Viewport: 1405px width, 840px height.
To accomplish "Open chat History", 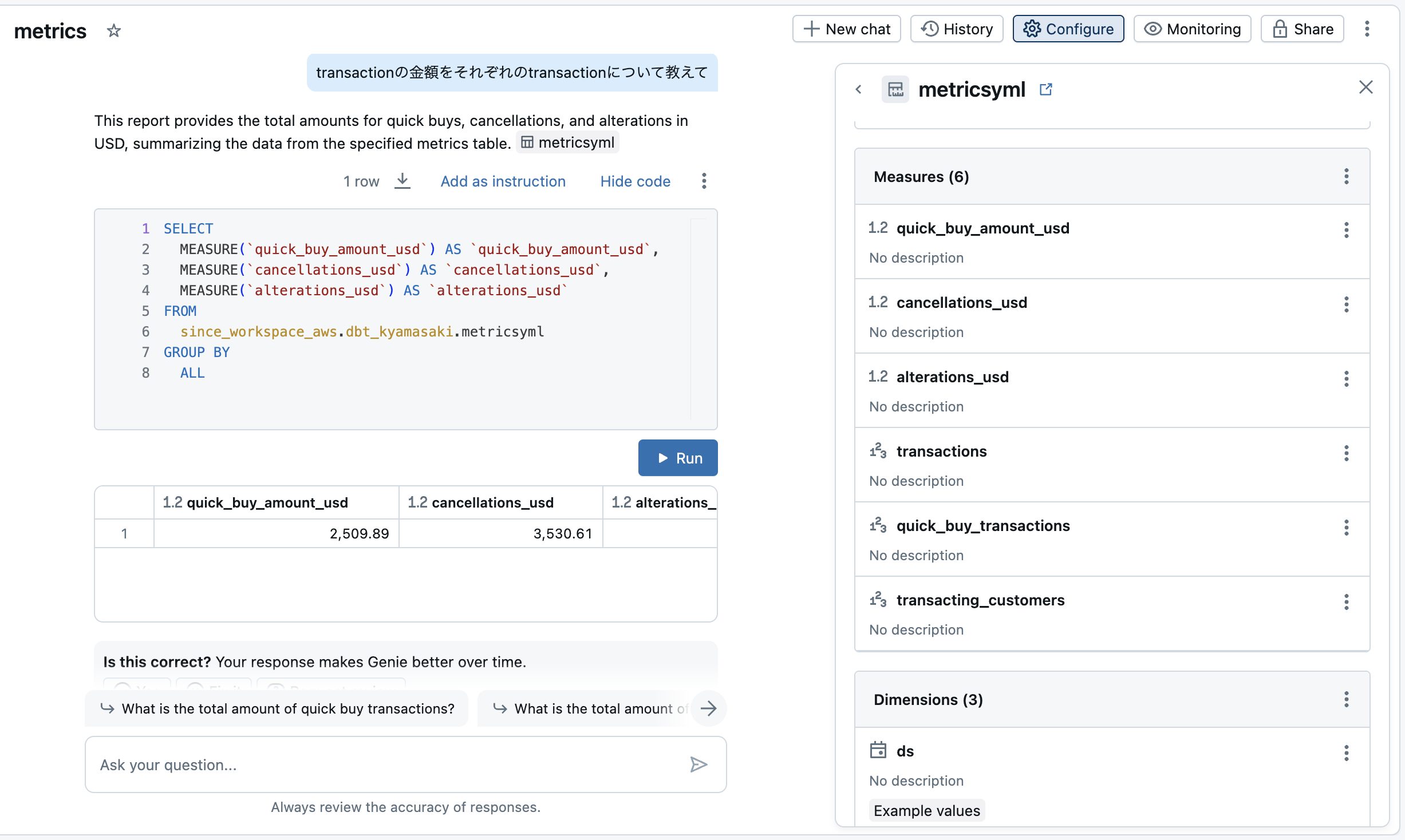I will [x=956, y=29].
